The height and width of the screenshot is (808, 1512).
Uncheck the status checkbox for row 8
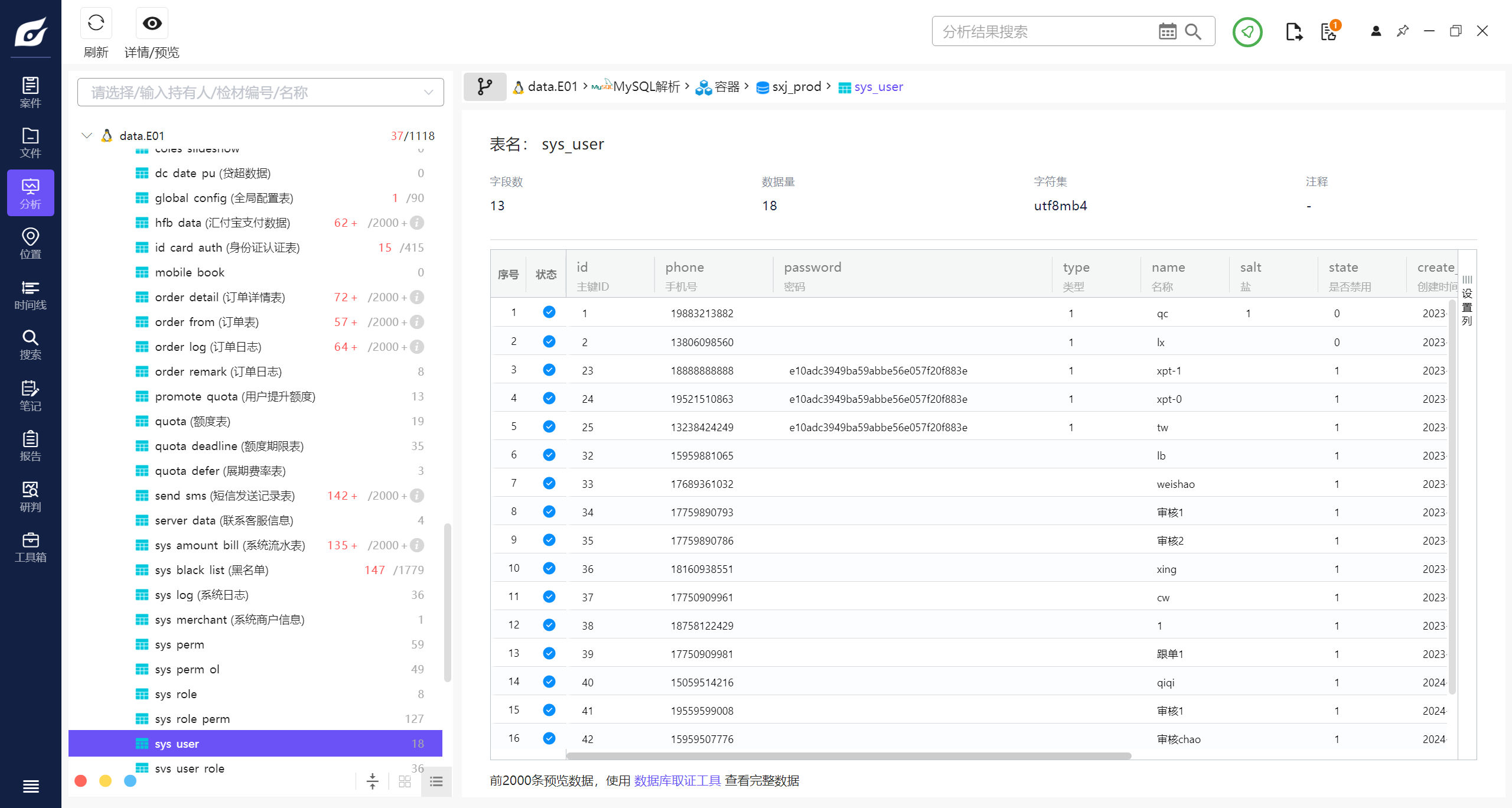[549, 511]
